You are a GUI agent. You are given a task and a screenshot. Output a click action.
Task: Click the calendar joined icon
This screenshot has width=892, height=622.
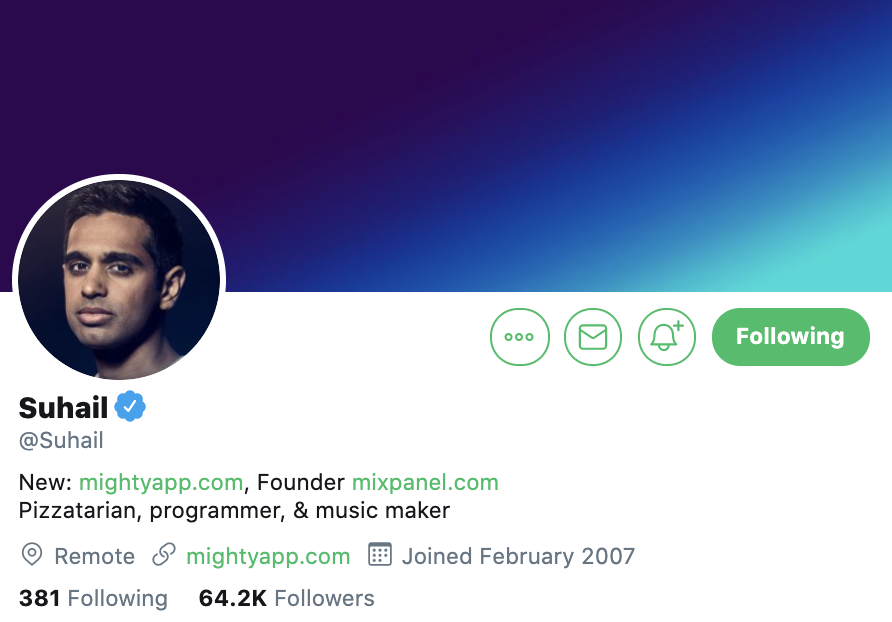pos(379,554)
